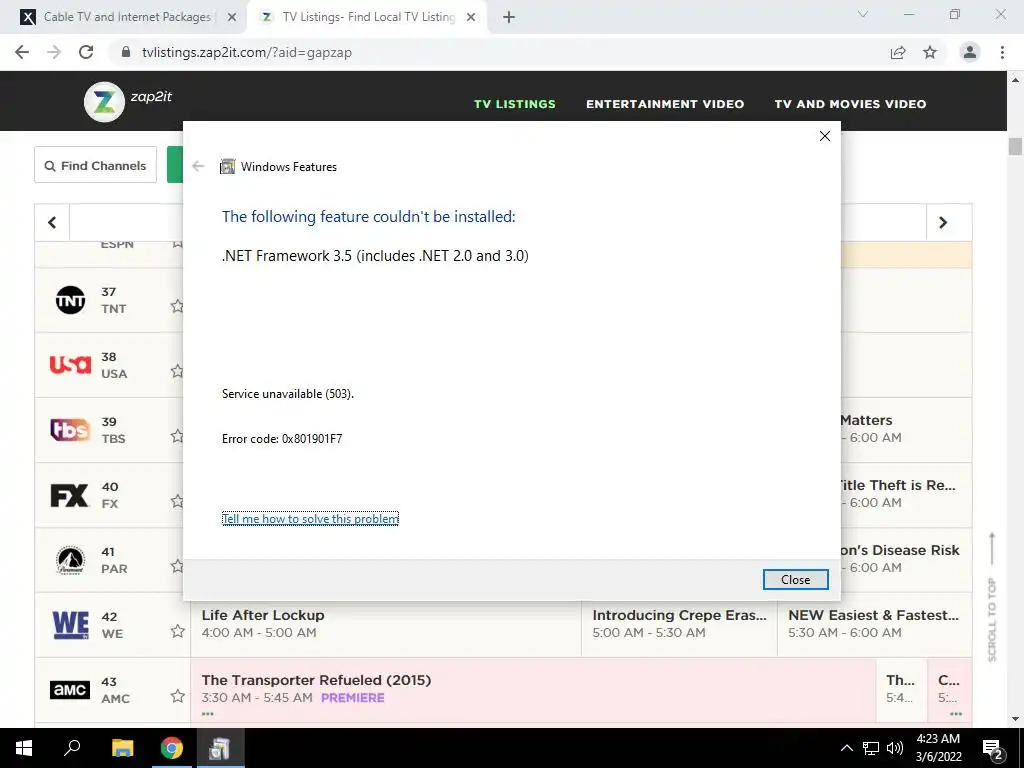Viewport: 1024px width, 768px height.
Task: Select Life After Lockup program
Action: [385, 624]
